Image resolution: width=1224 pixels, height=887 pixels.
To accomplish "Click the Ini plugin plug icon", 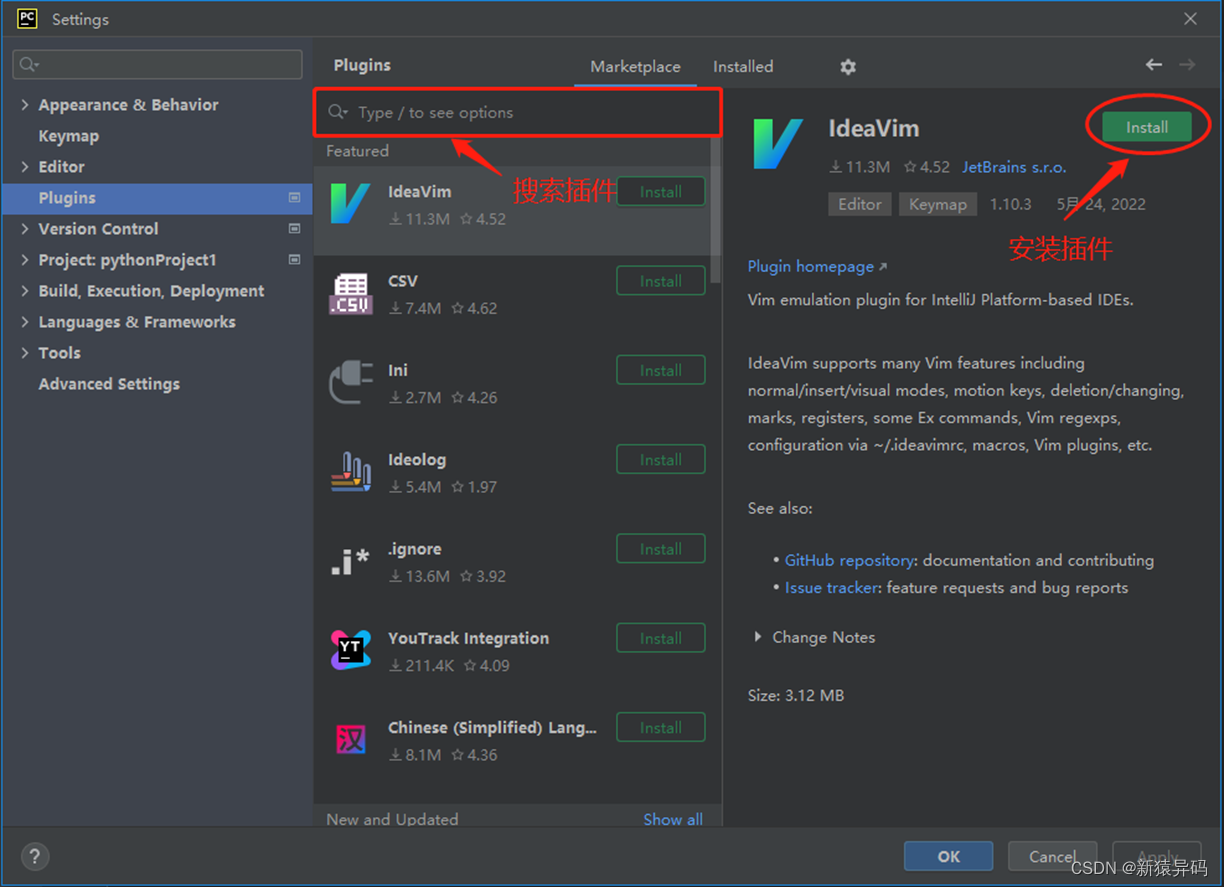I will (x=350, y=381).
